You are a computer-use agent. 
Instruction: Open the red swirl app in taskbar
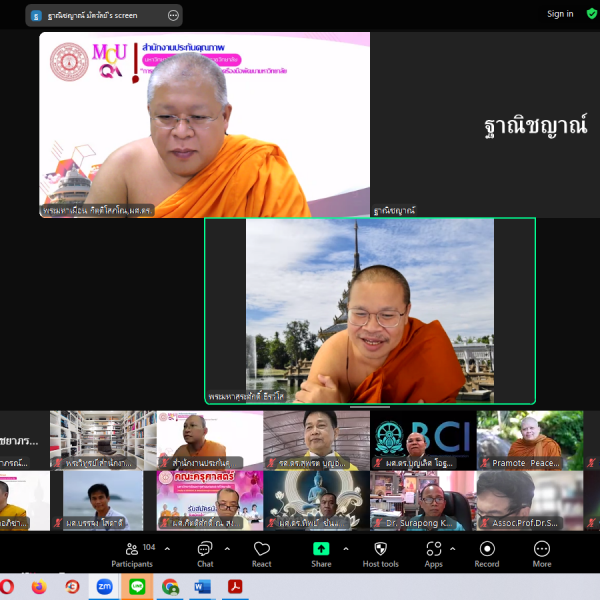(72, 587)
